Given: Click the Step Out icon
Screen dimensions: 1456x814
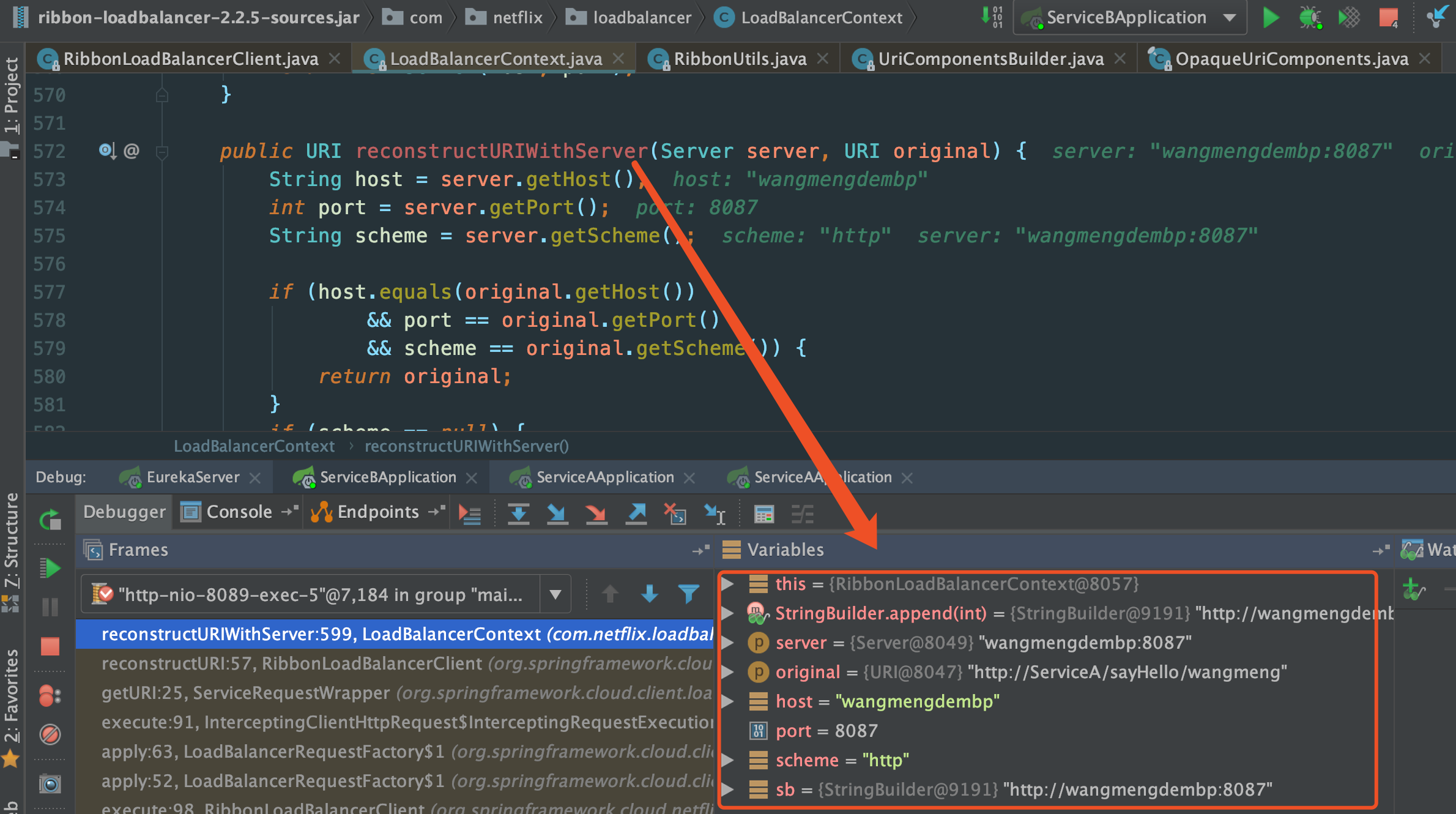Looking at the screenshot, I should click(636, 513).
